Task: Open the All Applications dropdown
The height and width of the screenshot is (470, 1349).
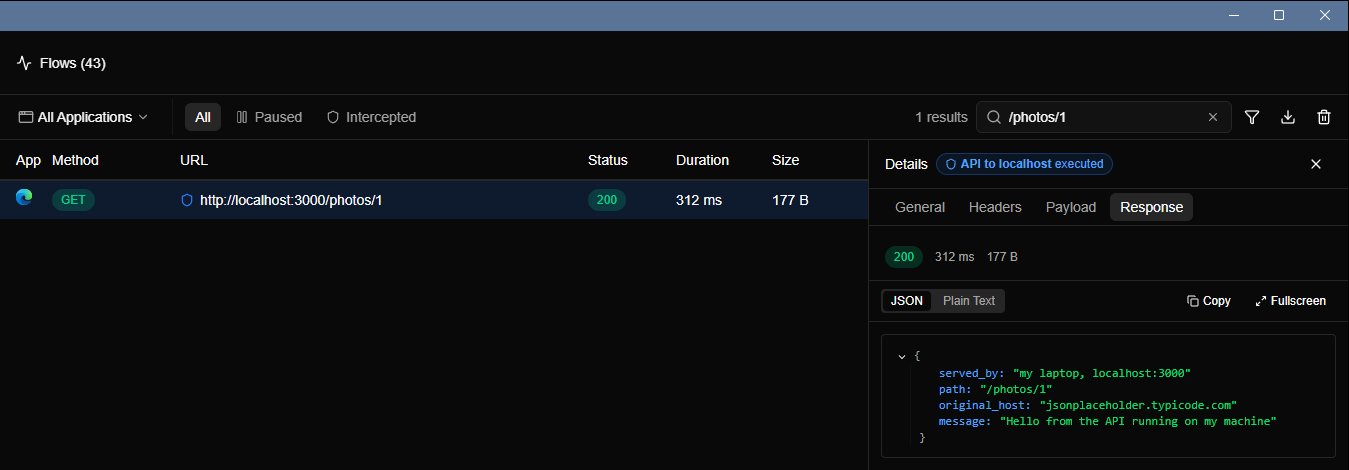Action: coord(84,117)
